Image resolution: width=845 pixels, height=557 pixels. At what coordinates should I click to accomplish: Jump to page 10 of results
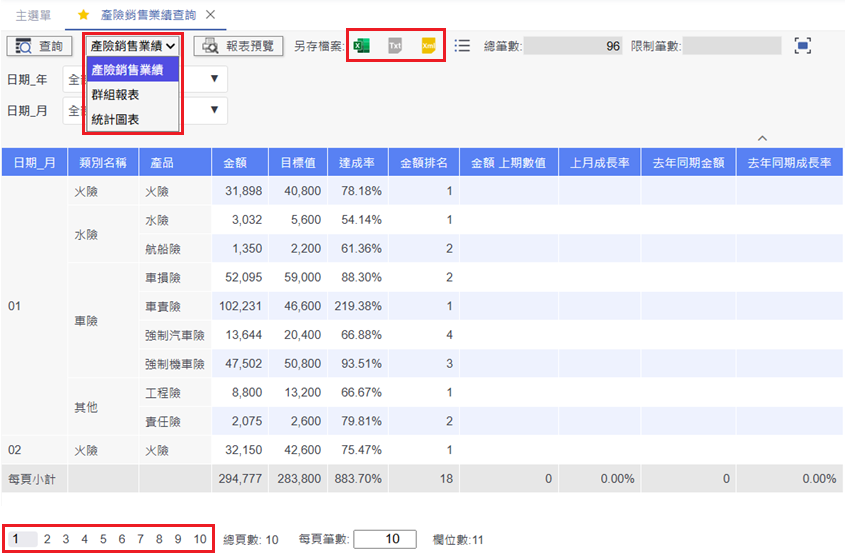click(x=200, y=539)
